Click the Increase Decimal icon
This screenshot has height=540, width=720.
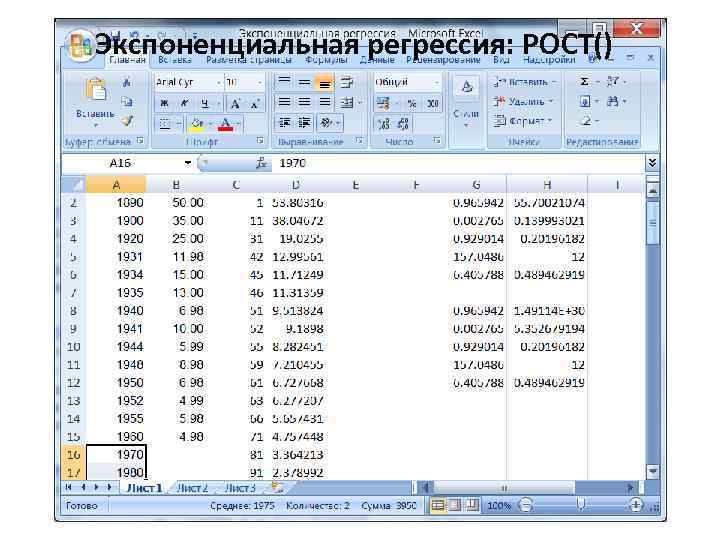pyautogui.click(x=383, y=123)
